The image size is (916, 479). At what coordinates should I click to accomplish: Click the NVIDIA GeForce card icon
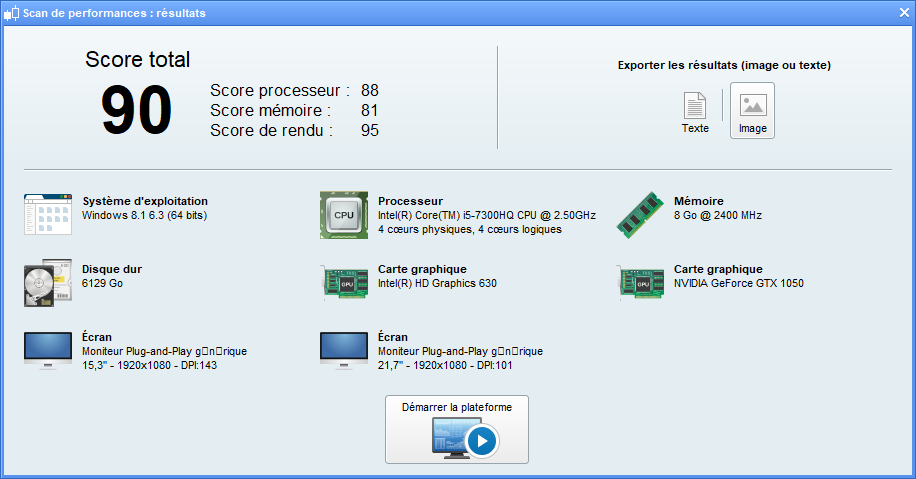(x=641, y=283)
